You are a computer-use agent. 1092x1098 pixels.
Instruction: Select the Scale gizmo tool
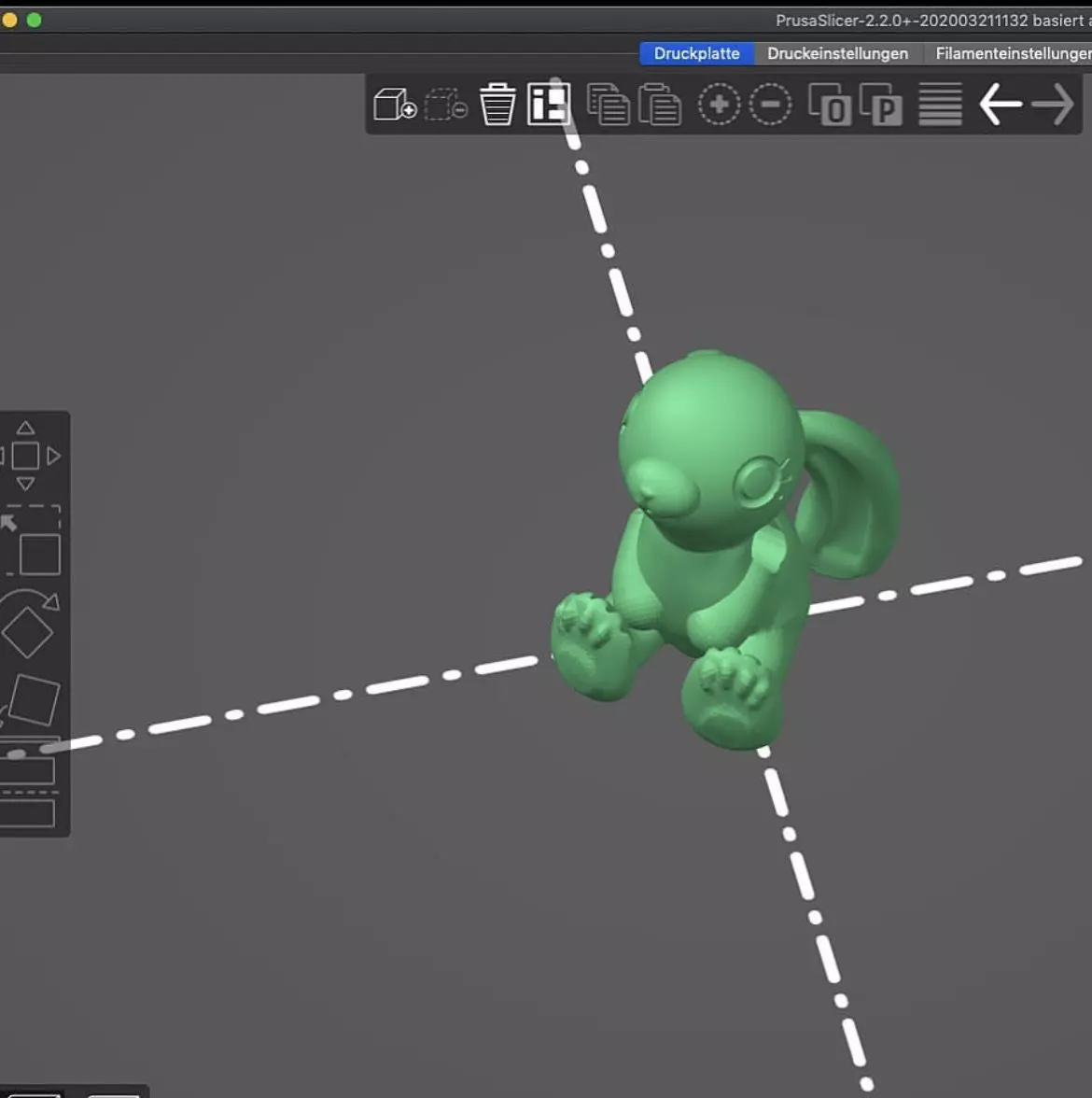pyautogui.click(x=32, y=540)
